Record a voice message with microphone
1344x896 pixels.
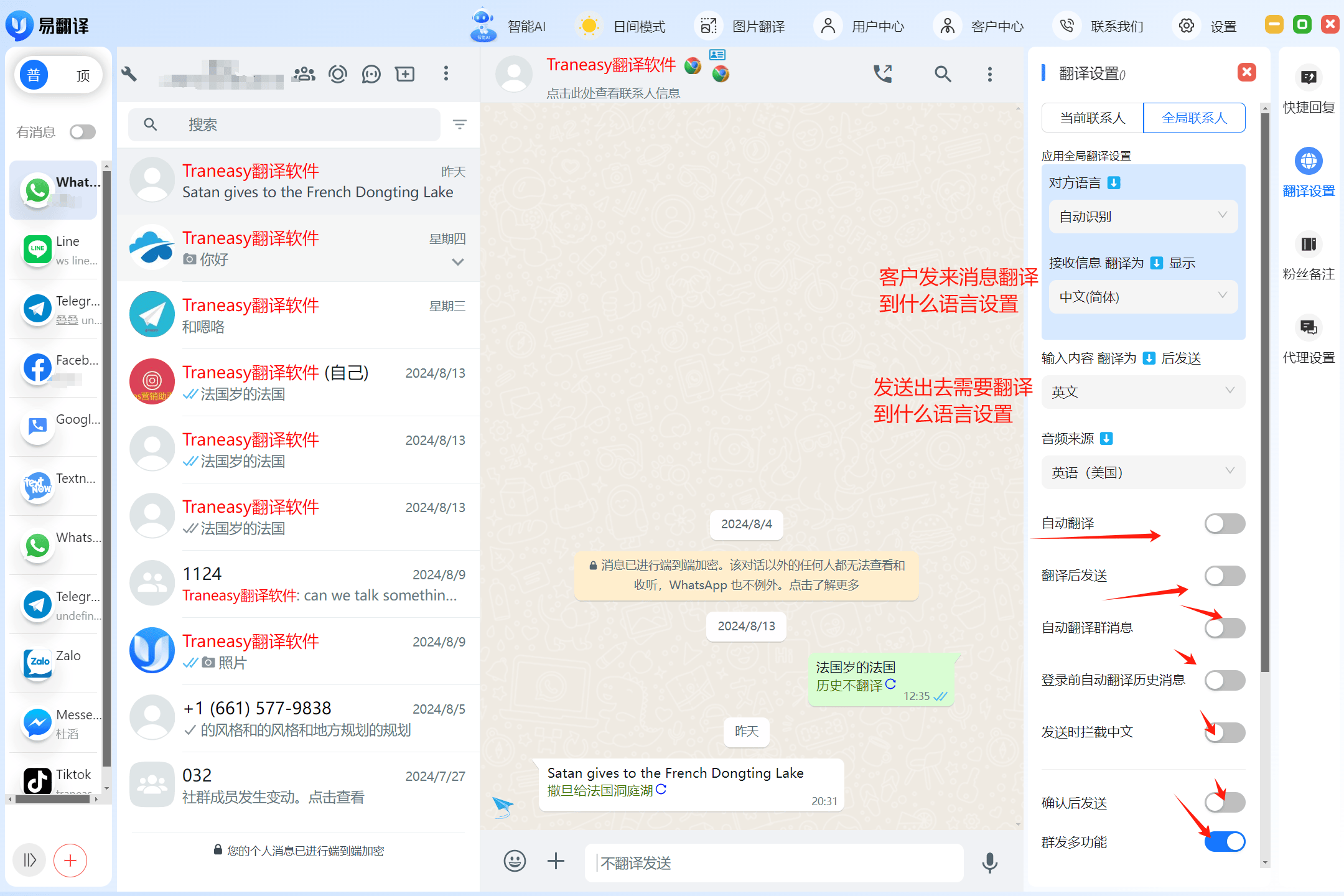tap(990, 862)
